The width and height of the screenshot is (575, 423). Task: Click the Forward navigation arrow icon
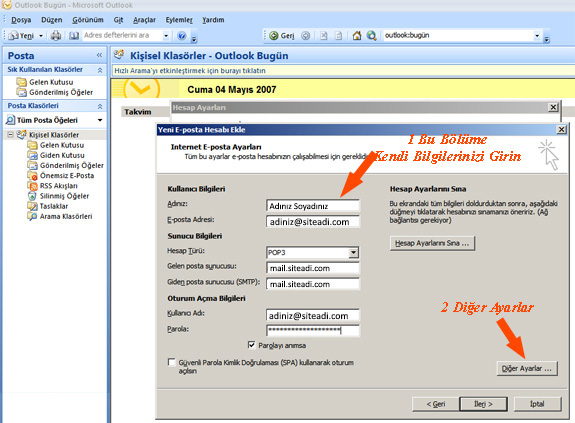click(x=305, y=36)
